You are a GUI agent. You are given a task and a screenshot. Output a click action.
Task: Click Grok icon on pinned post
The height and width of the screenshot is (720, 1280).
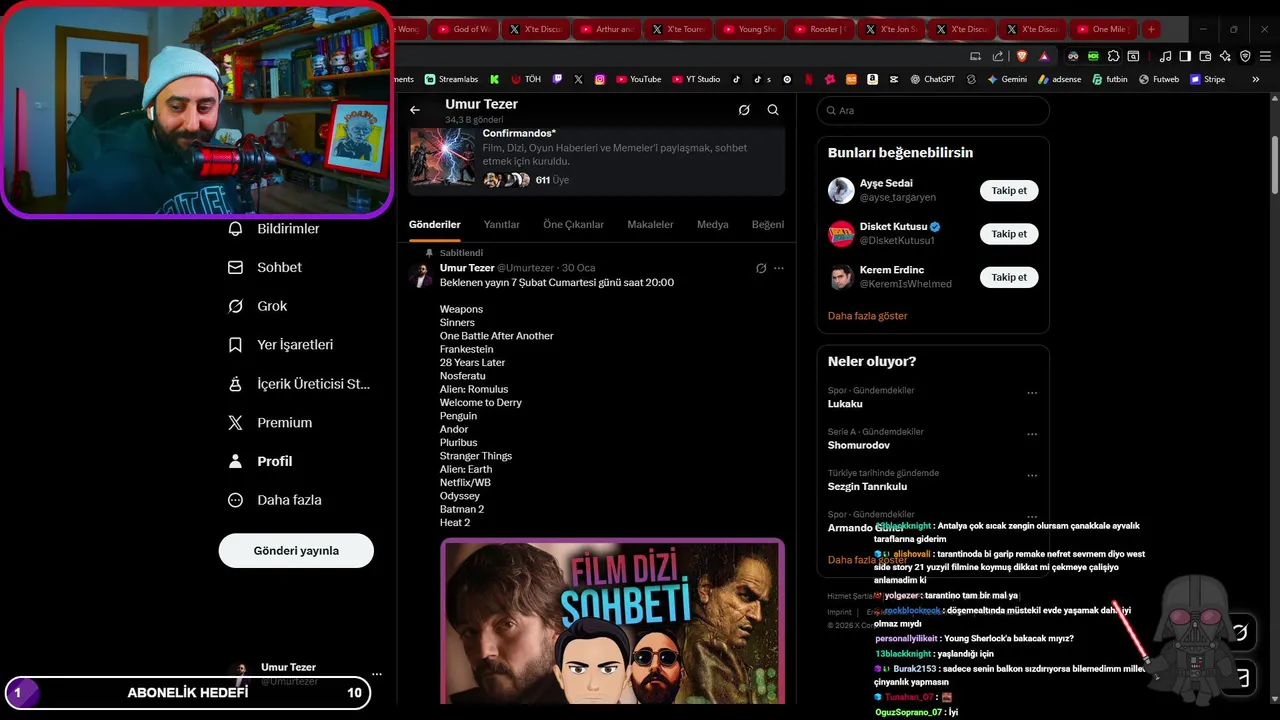(761, 268)
